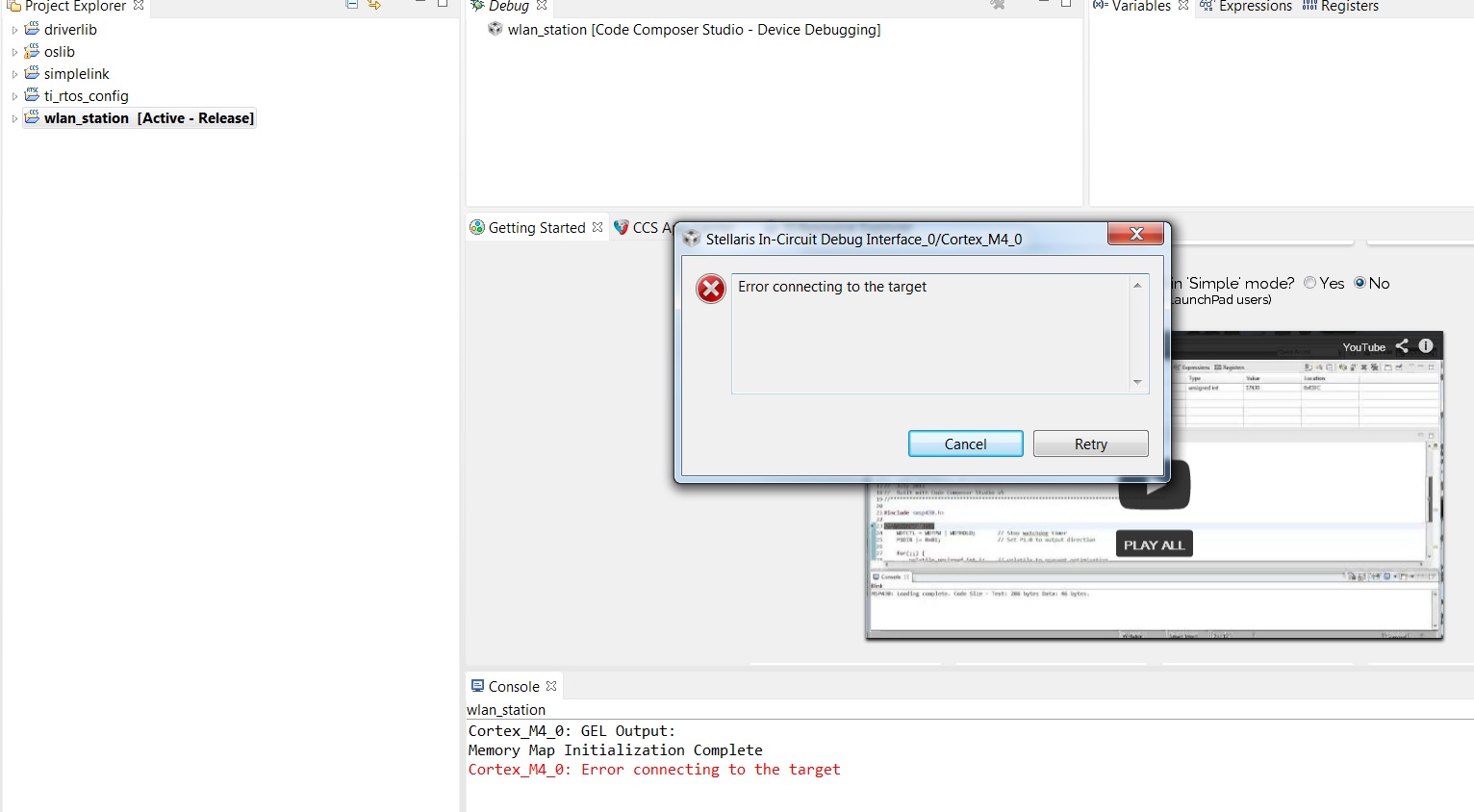This screenshot has height=812, width=1474.
Task: Expand the wlan_station active project
Action: tap(14, 118)
